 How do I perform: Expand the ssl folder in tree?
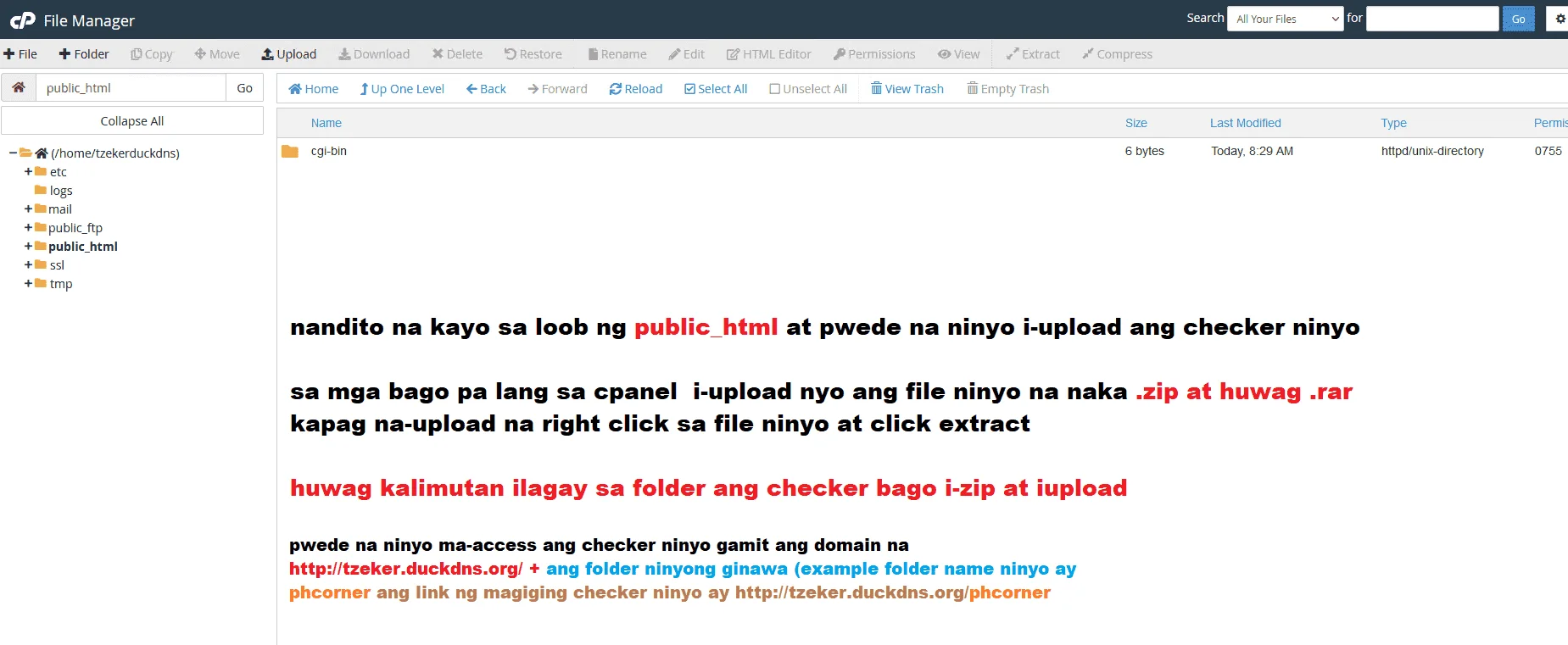pos(28,265)
